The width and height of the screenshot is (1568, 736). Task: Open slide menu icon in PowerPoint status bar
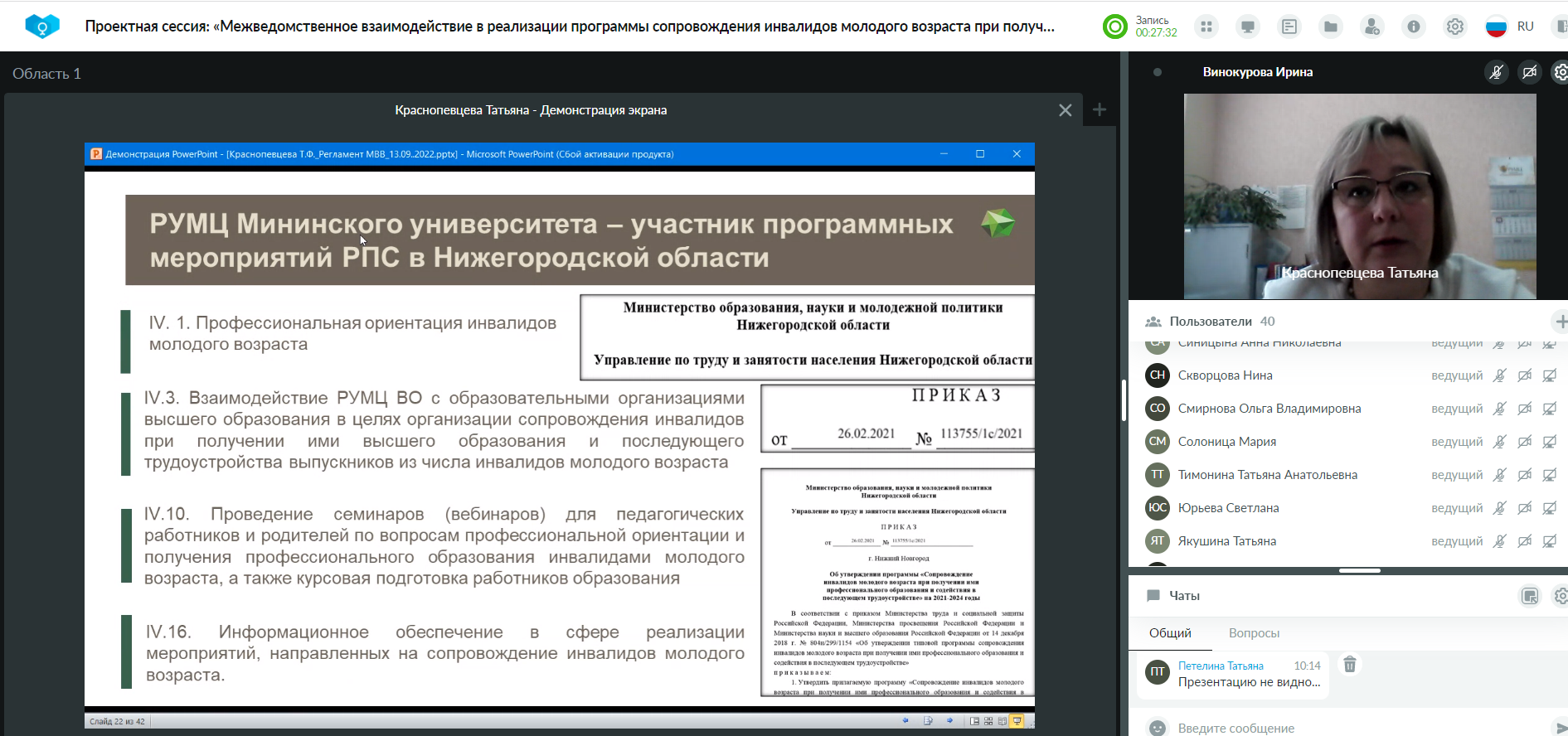point(928,721)
